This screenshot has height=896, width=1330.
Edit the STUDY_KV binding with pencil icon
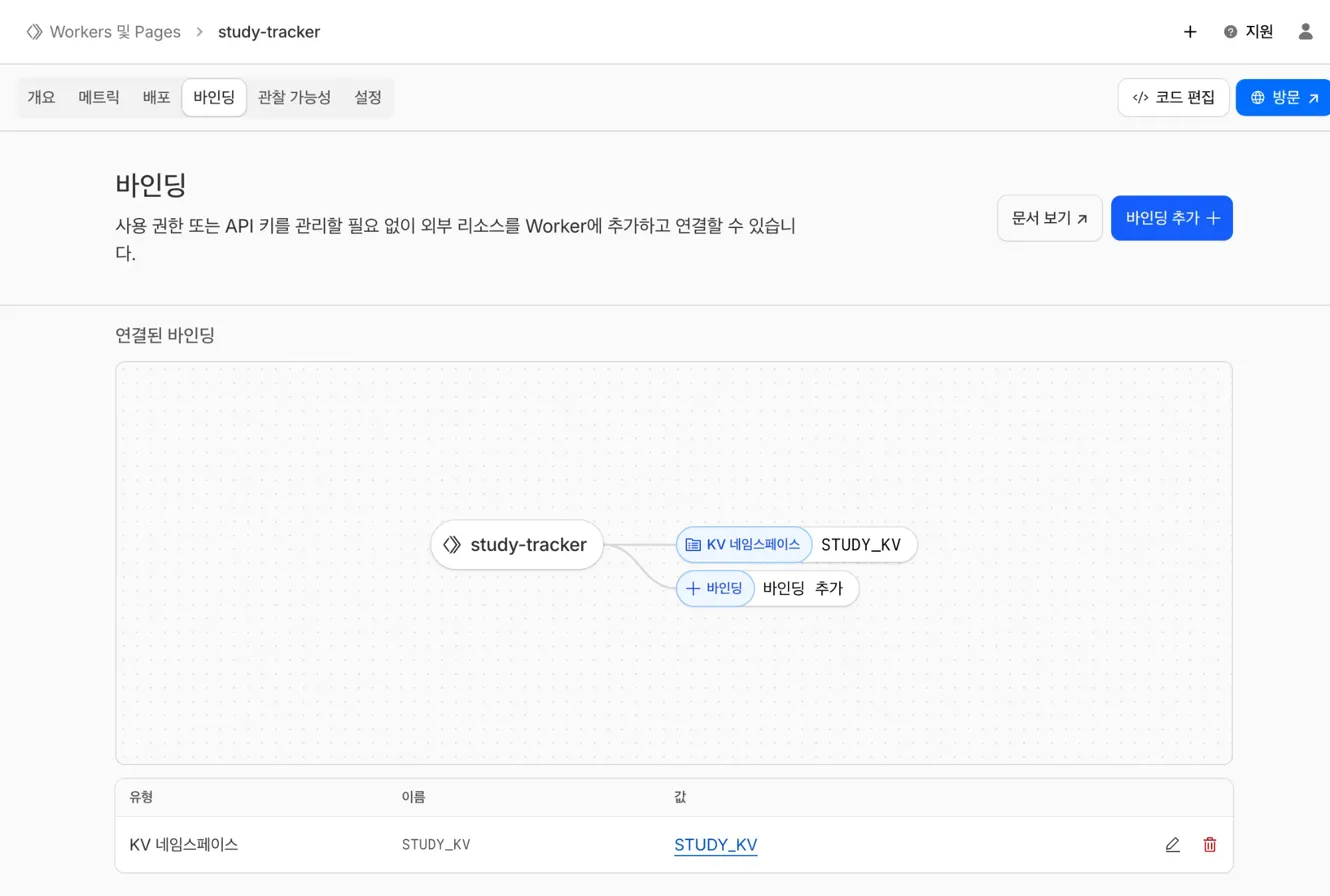point(1173,845)
